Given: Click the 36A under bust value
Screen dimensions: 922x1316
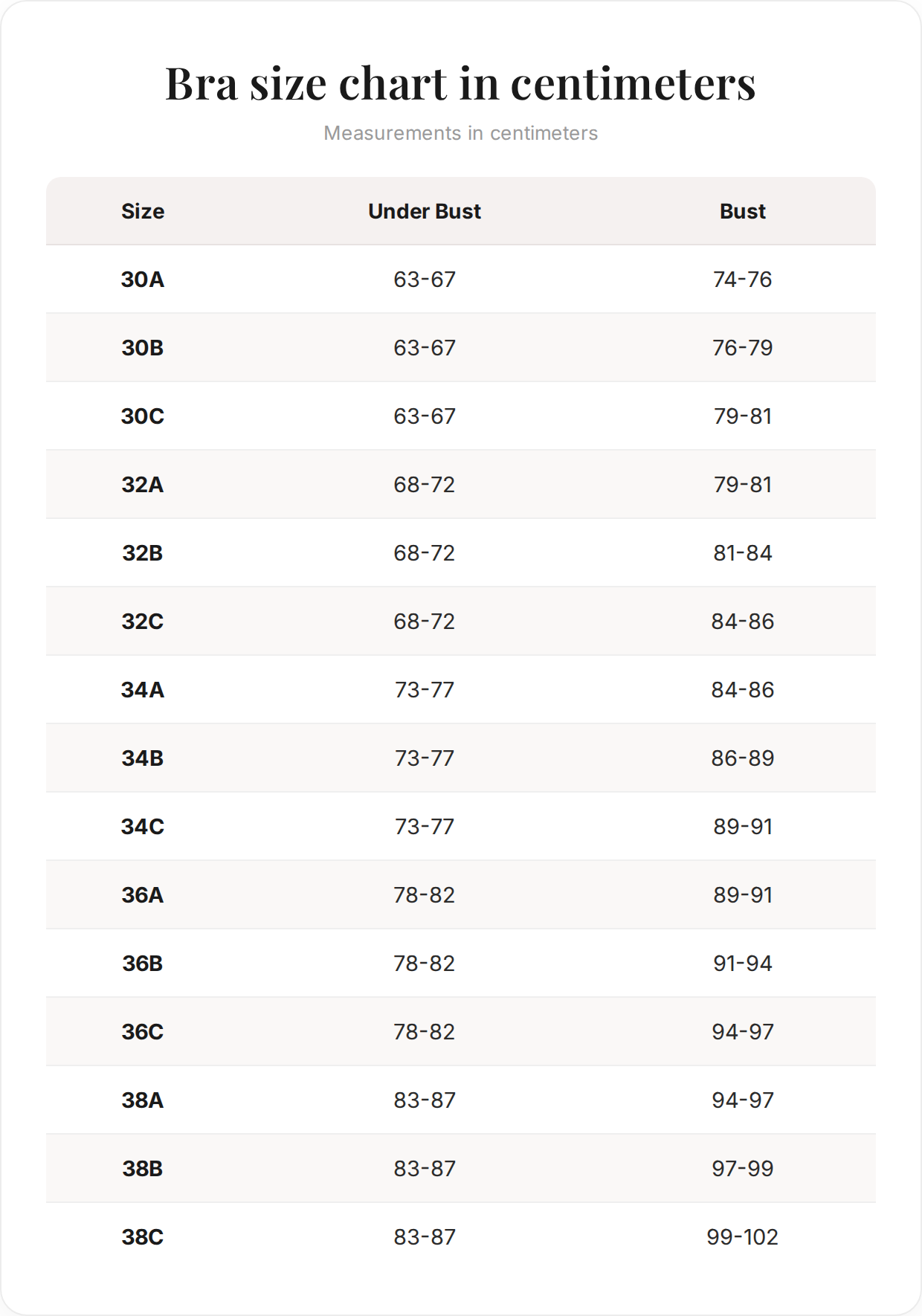Looking at the screenshot, I should click(425, 895).
